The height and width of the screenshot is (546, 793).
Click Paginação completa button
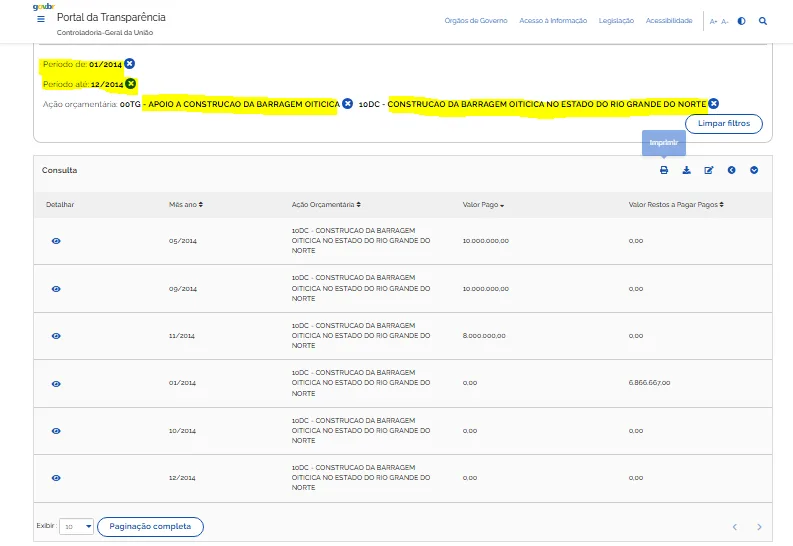[x=150, y=526]
